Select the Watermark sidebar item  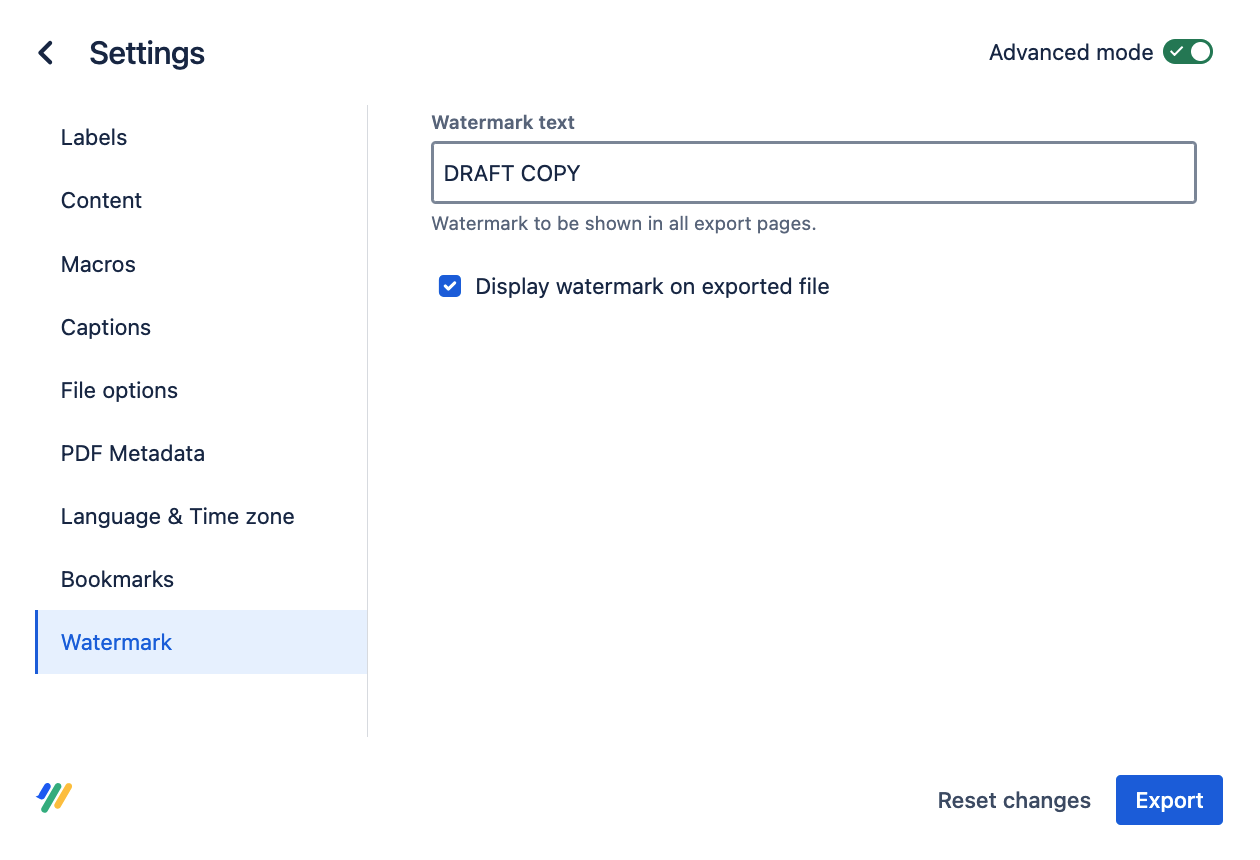[117, 643]
